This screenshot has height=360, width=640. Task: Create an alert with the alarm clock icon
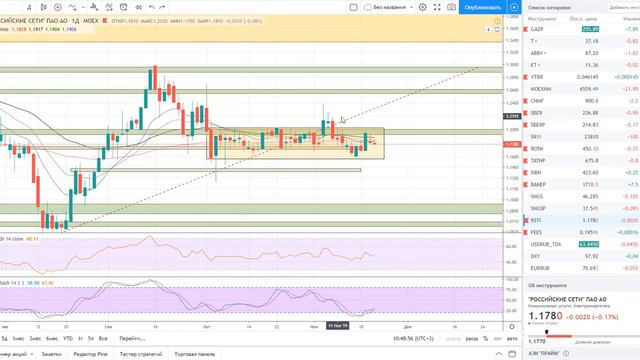pos(124,7)
